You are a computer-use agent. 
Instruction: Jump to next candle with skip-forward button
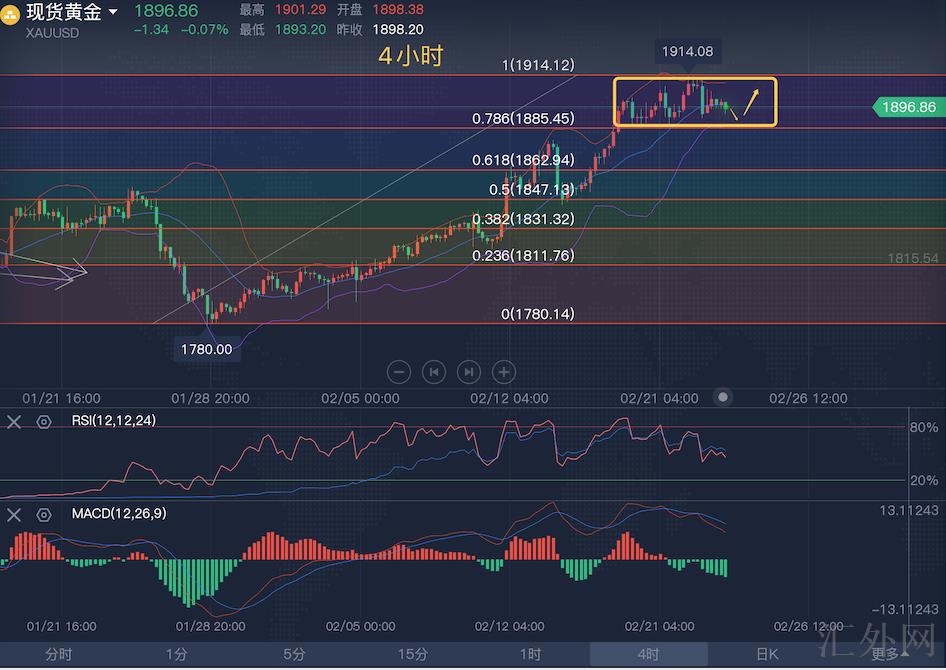pos(469,372)
